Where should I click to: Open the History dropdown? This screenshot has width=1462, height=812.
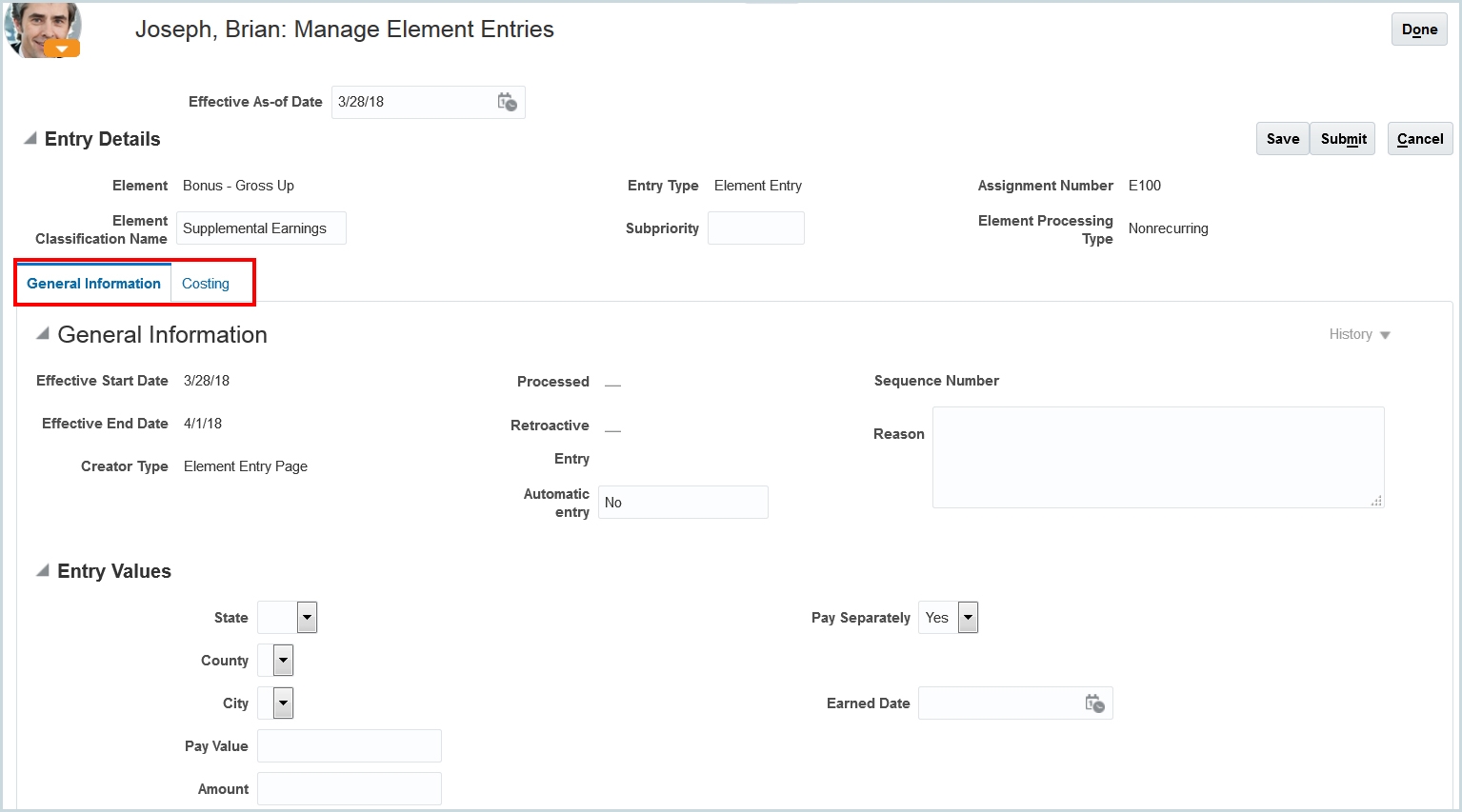tap(1358, 334)
